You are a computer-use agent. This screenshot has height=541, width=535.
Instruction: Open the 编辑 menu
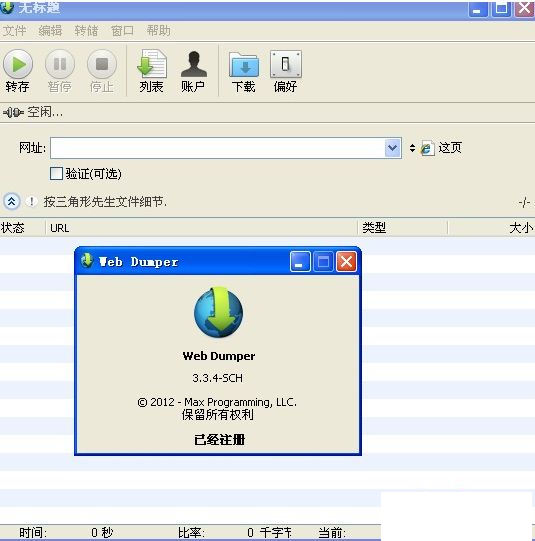pos(50,31)
